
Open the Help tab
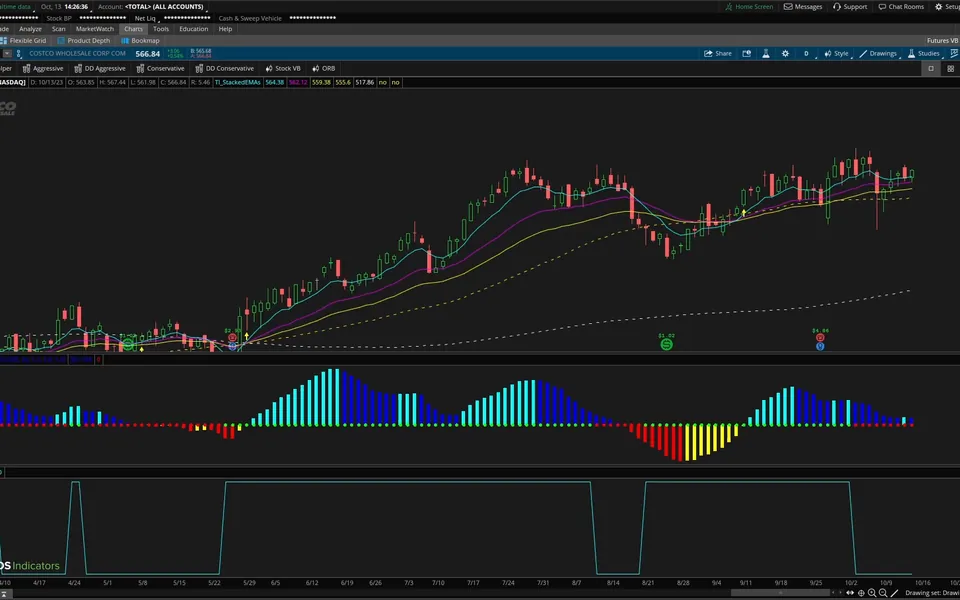tap(225, 29)
